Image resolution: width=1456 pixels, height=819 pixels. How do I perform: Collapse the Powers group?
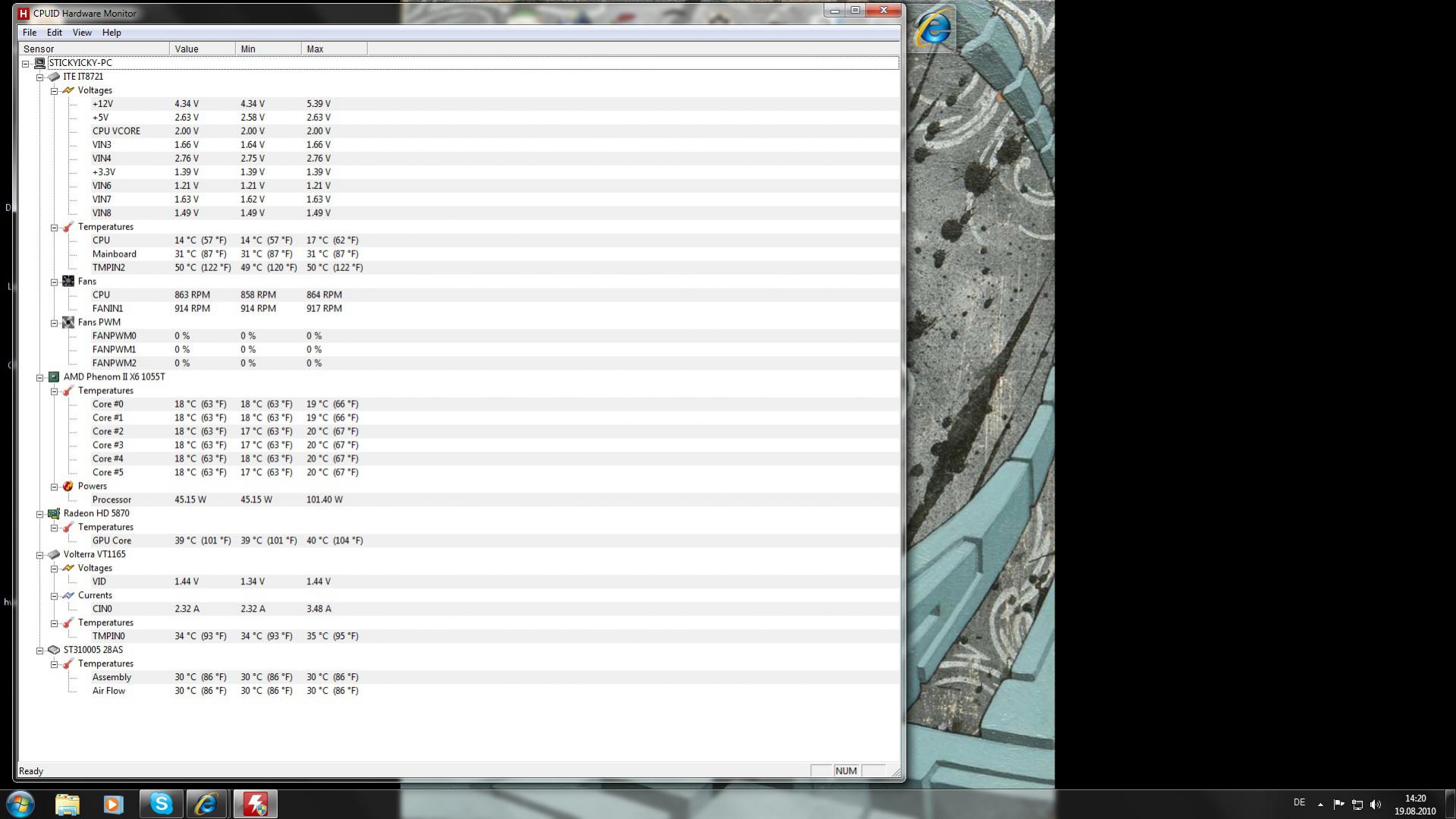[55, 487]
